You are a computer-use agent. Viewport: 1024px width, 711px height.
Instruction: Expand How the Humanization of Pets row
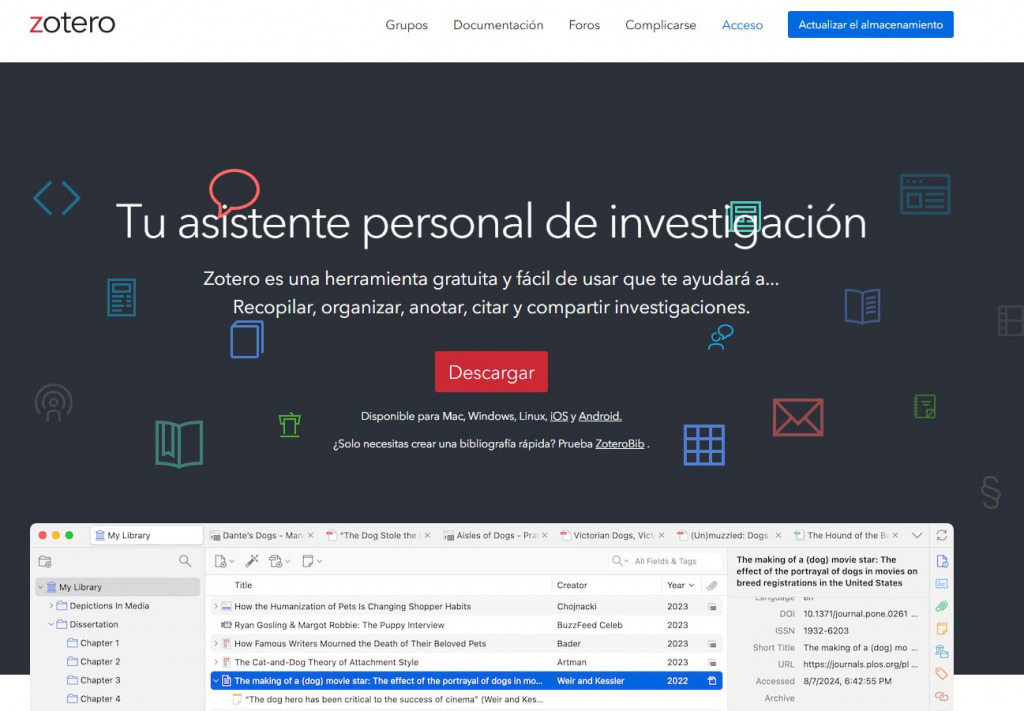216,607
